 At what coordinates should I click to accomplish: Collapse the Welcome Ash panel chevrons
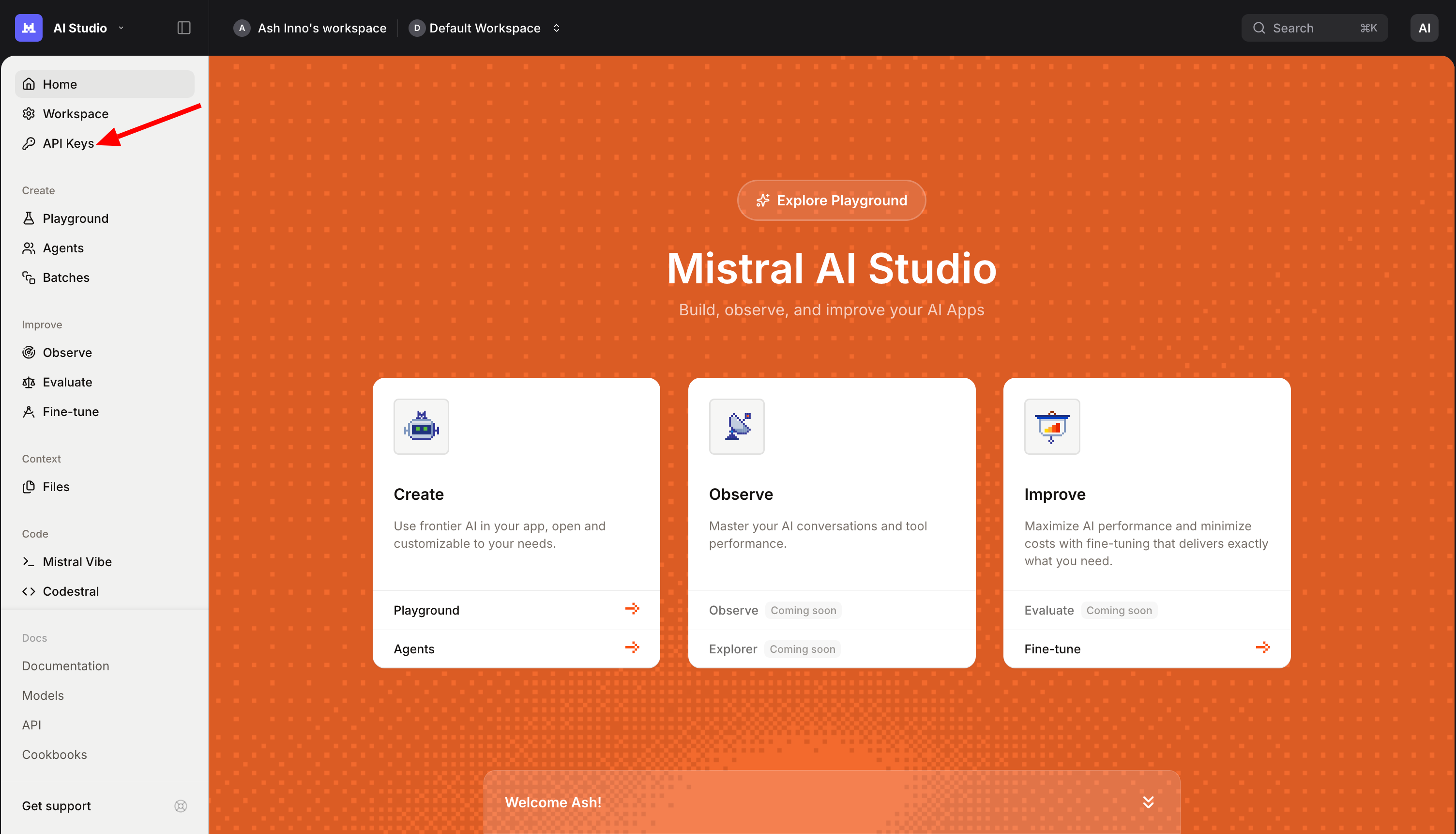pyautogui.click(x=1148, y=802)
